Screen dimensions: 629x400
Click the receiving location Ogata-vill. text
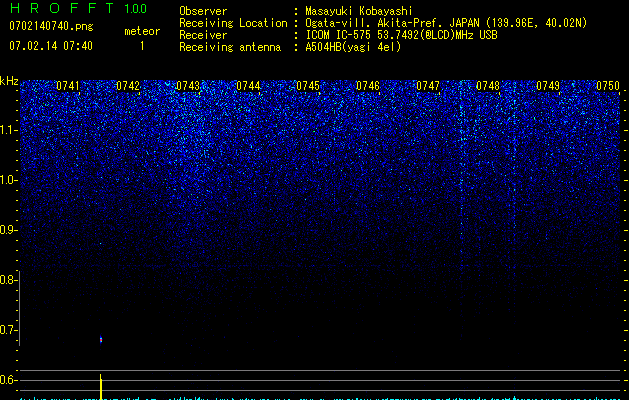(x=446, y=23)
